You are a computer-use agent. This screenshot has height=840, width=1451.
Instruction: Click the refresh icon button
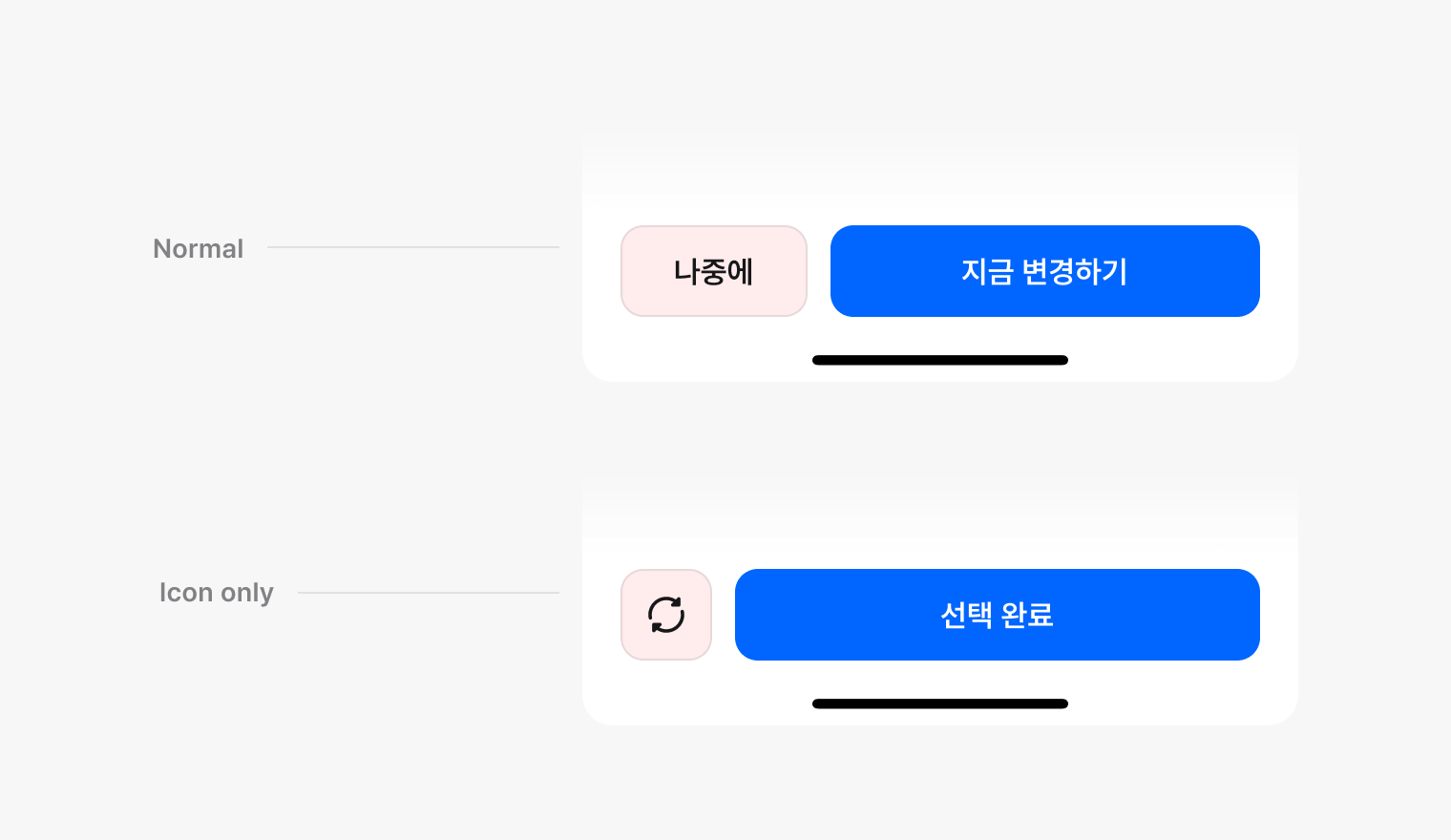coord(666,615)
